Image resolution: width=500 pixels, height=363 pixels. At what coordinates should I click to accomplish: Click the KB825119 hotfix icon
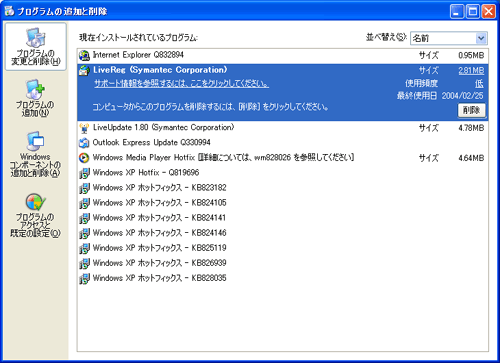click(84, 248)
